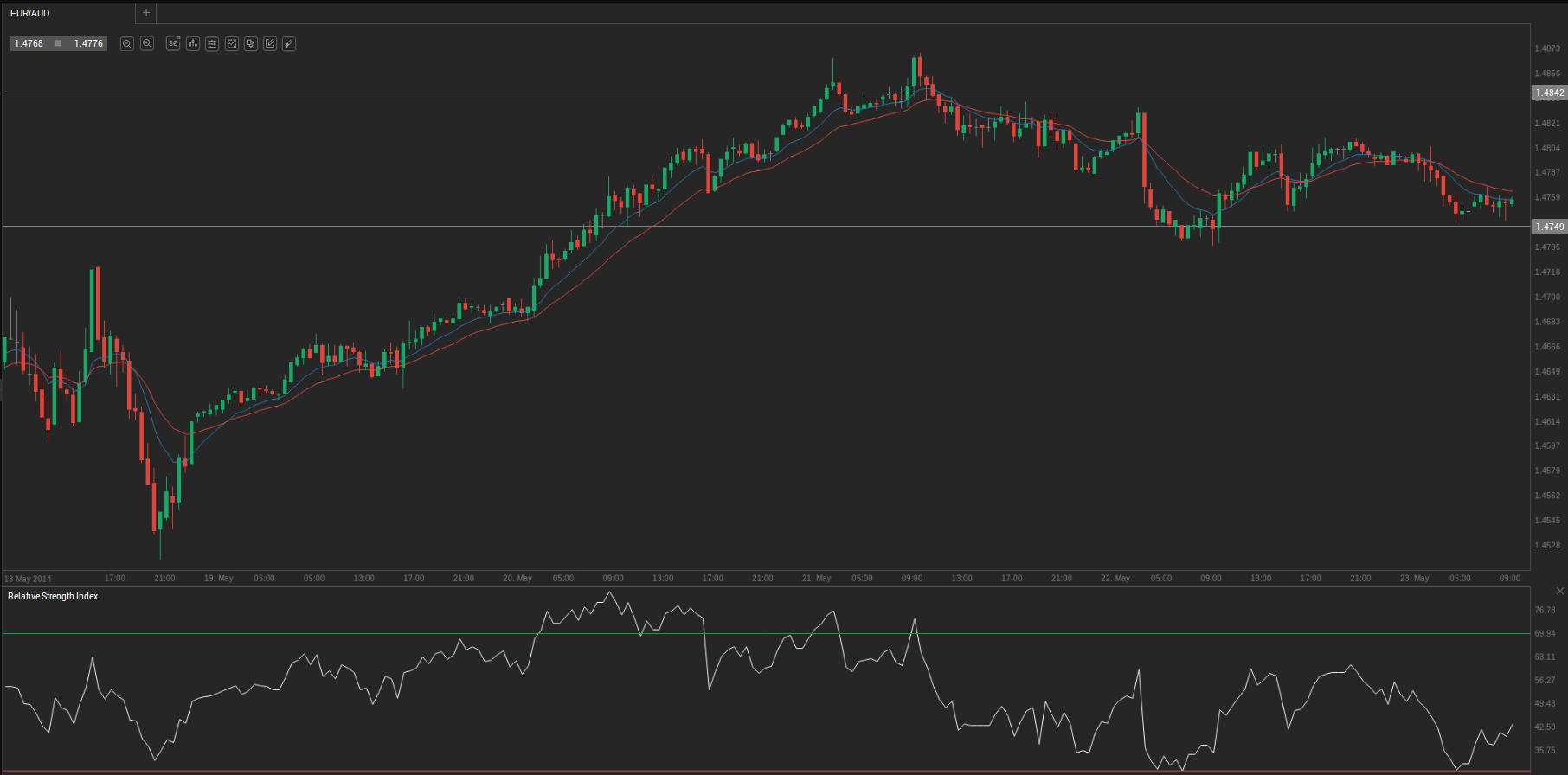Click the 21. May date on time axis
Viewport: 1568px width, 775px height.
(816, 578)
